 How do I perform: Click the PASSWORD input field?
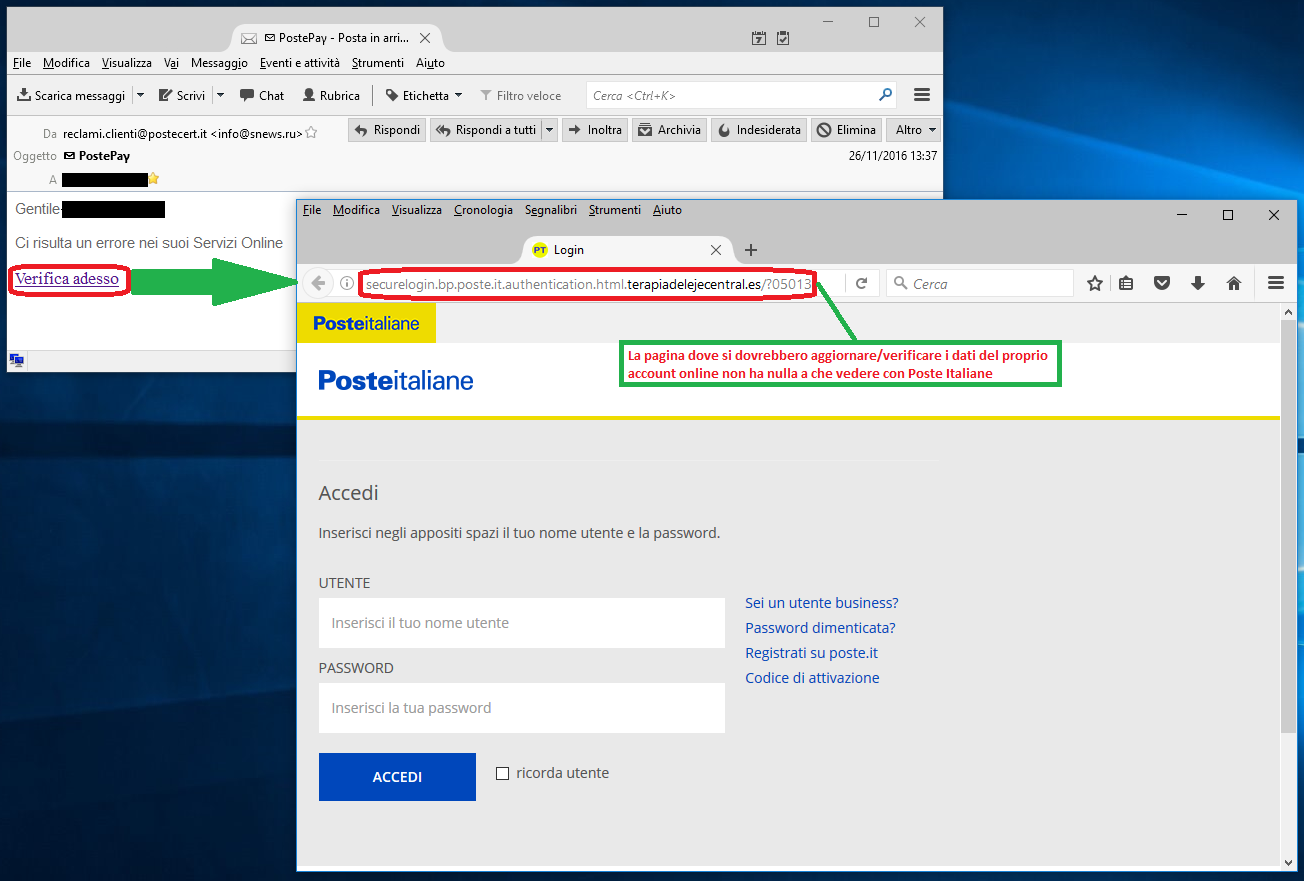522,708
